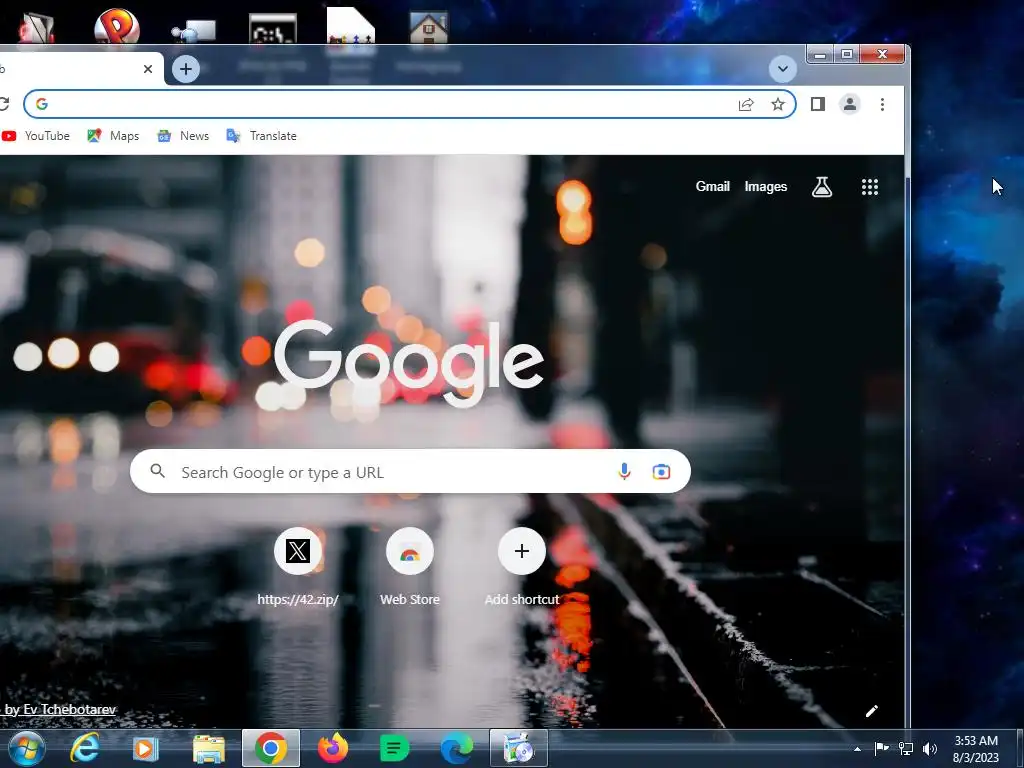Click the share this page icon

pos(746,104)
